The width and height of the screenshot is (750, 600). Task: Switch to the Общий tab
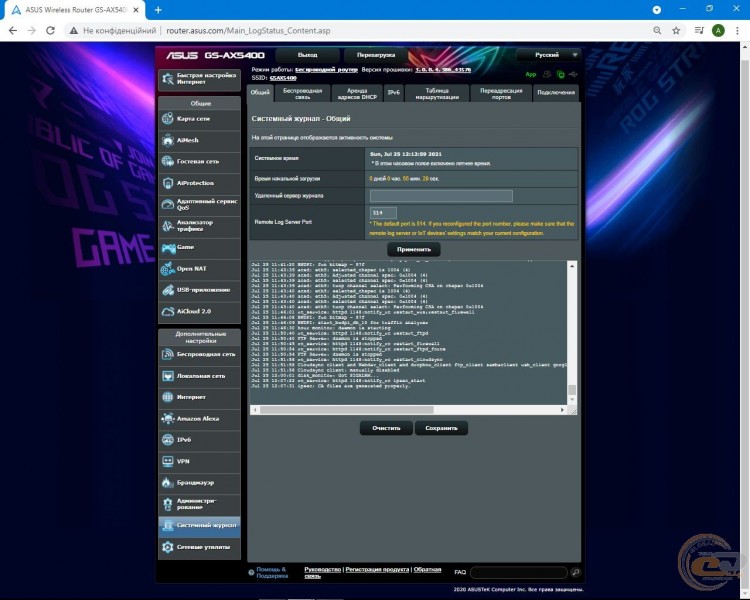(260, 93)
